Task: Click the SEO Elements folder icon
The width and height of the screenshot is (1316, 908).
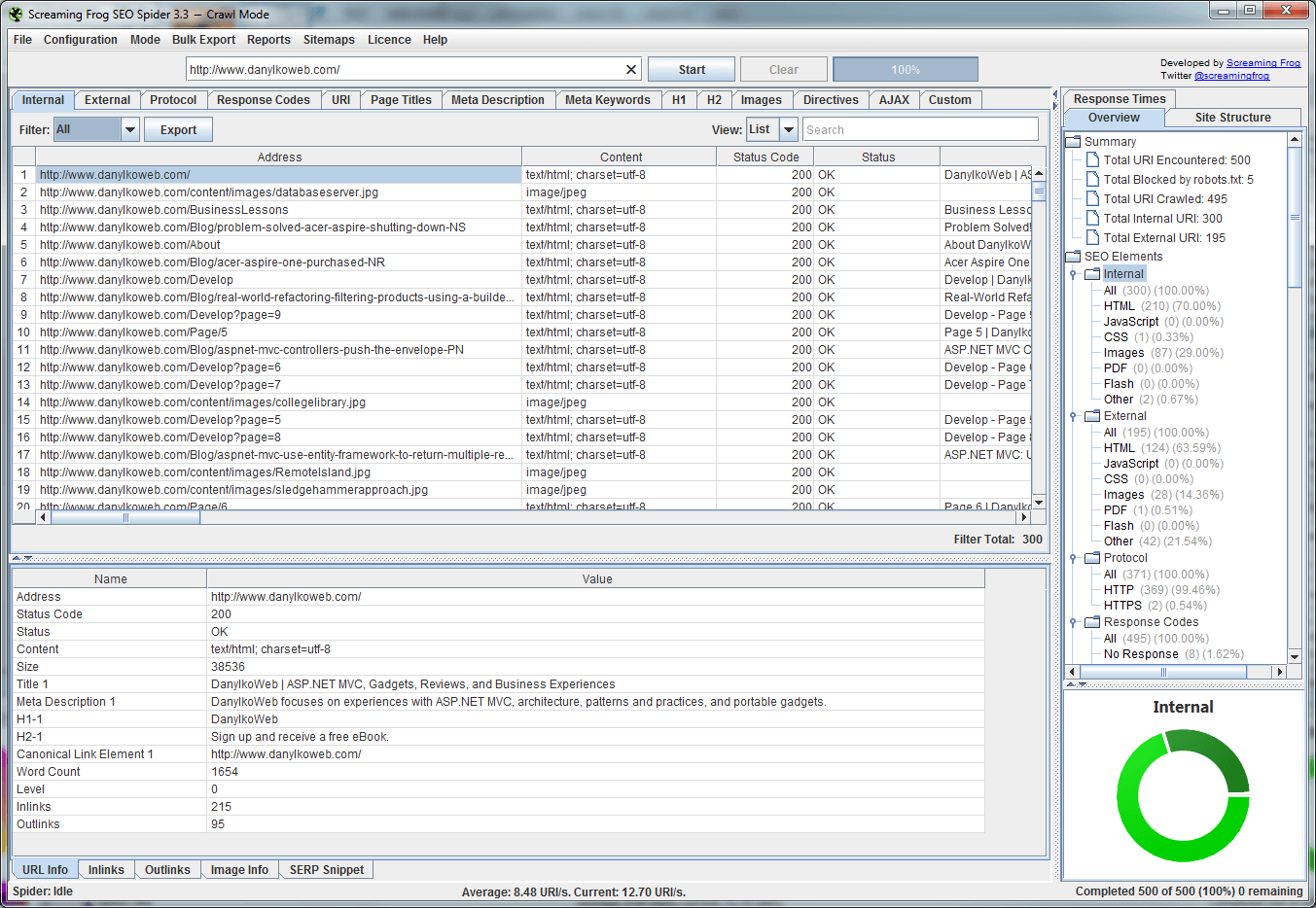Action: pyautogui.click(x=1074, y=257)
